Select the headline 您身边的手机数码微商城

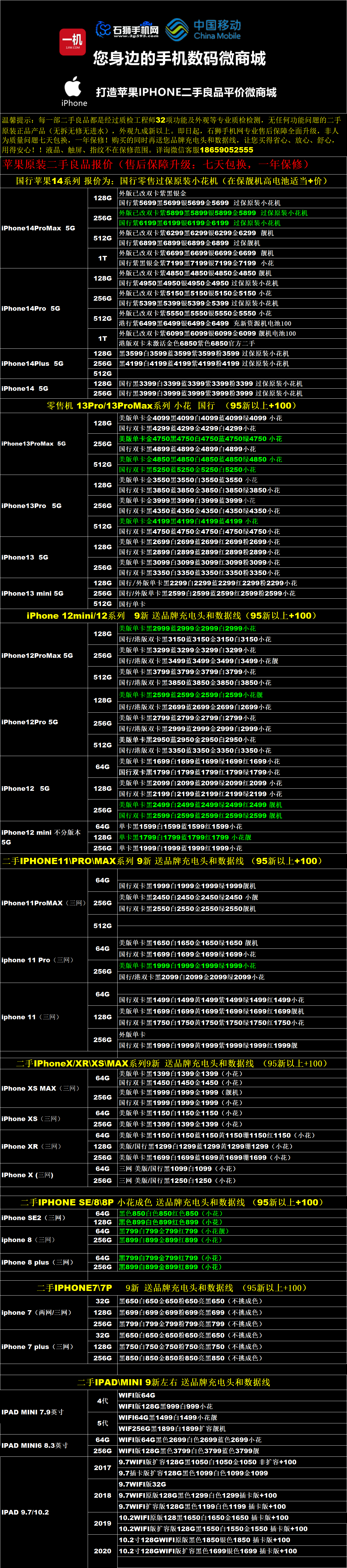(x=179, y=58)
